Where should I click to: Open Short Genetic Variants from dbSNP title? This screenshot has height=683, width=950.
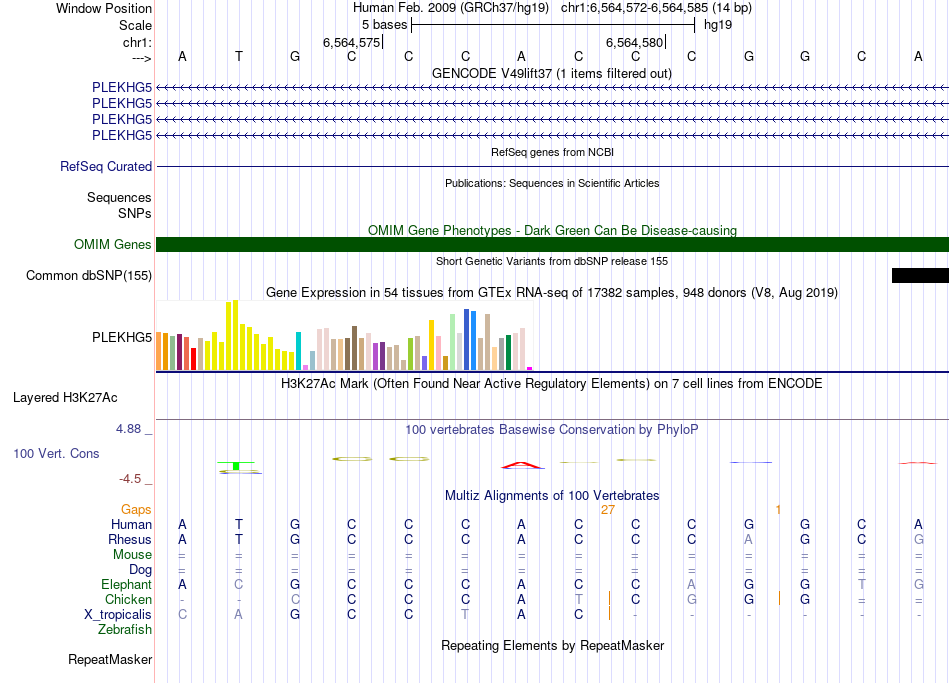pos(552,261)
